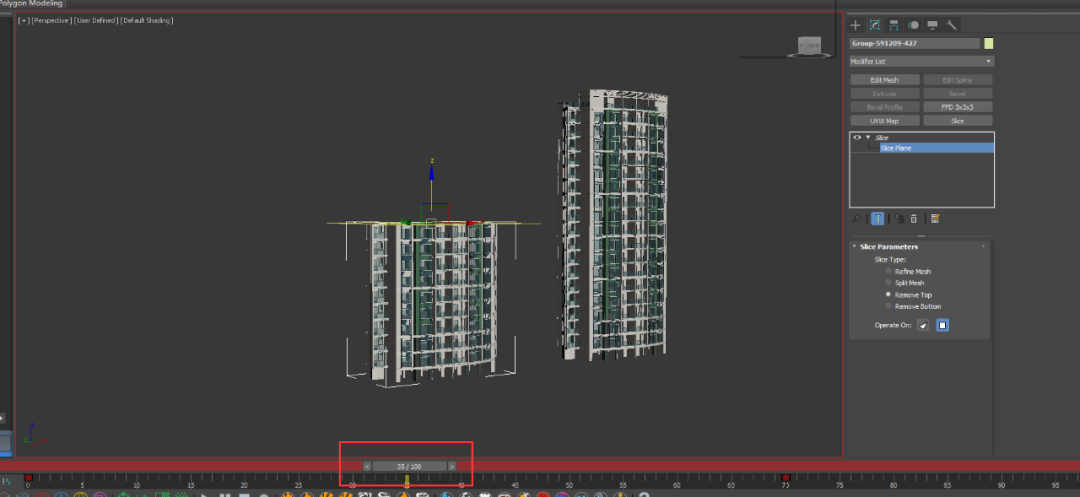Click Make Unique icon in stack tools

pyautogui.click(x=900, y=219)
